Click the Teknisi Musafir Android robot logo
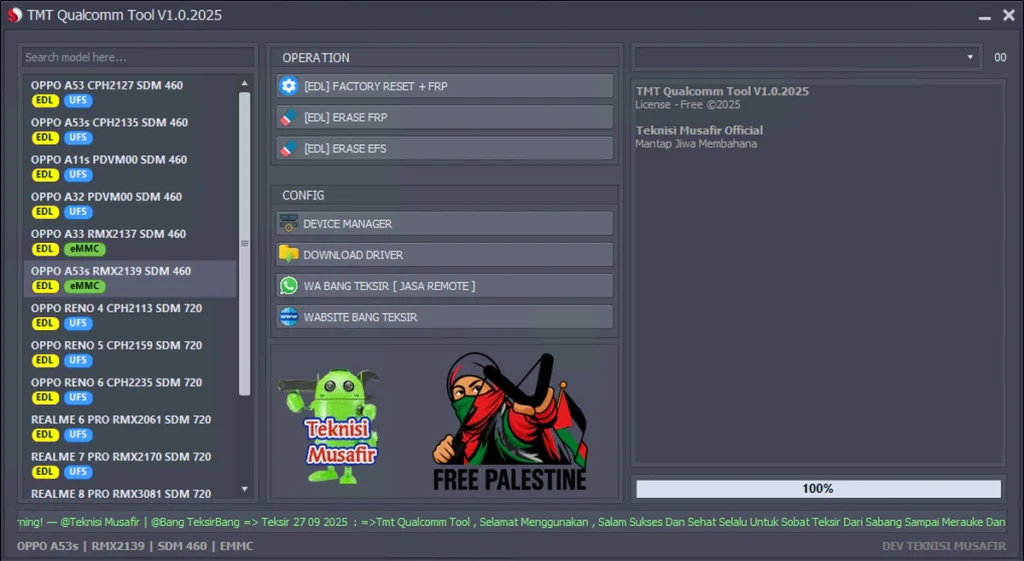The width and height of the screenshot is (1024, 561). coord(330,420)
